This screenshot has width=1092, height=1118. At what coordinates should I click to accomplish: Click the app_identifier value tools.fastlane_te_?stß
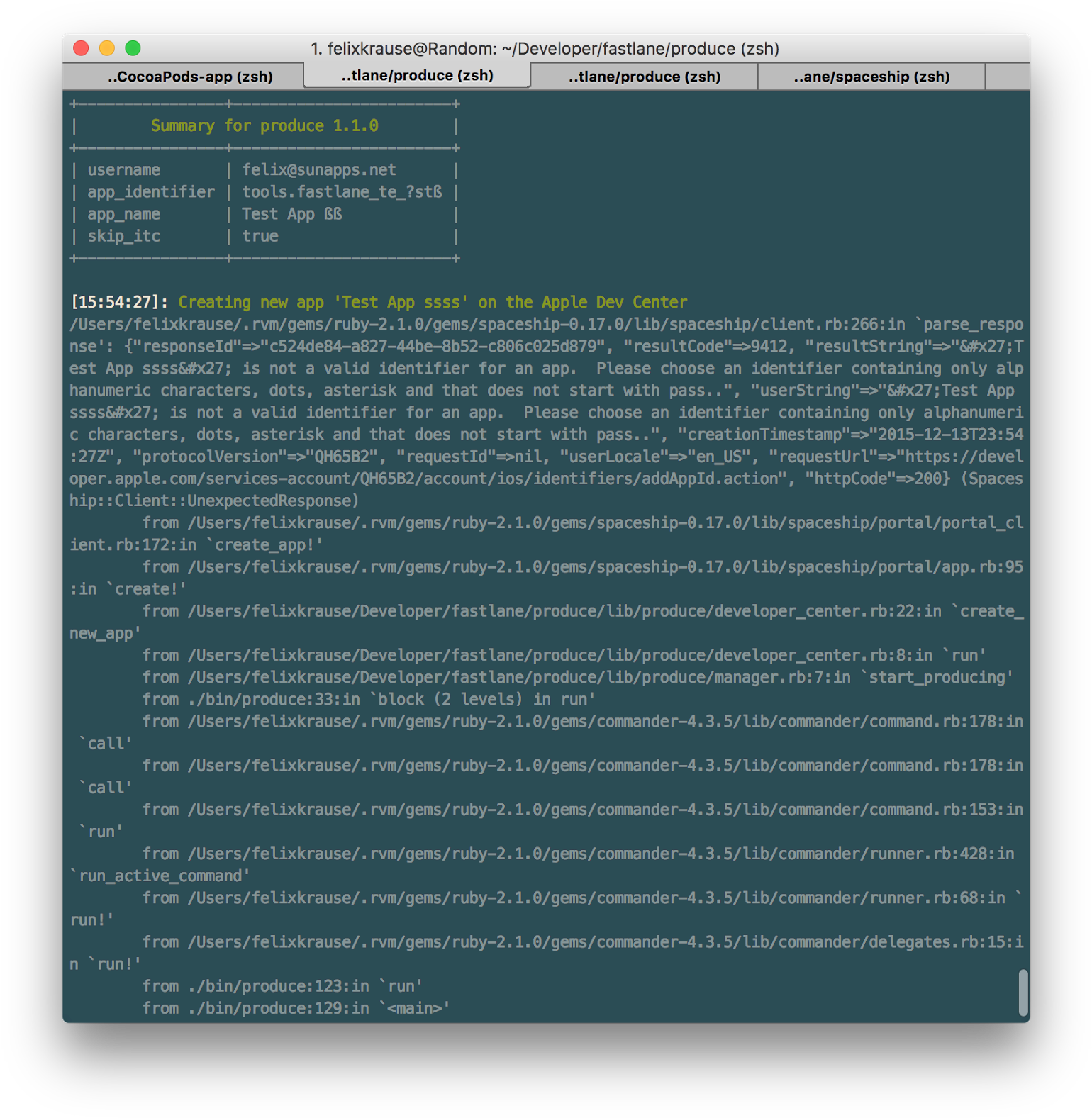click(x=342, y=192)
